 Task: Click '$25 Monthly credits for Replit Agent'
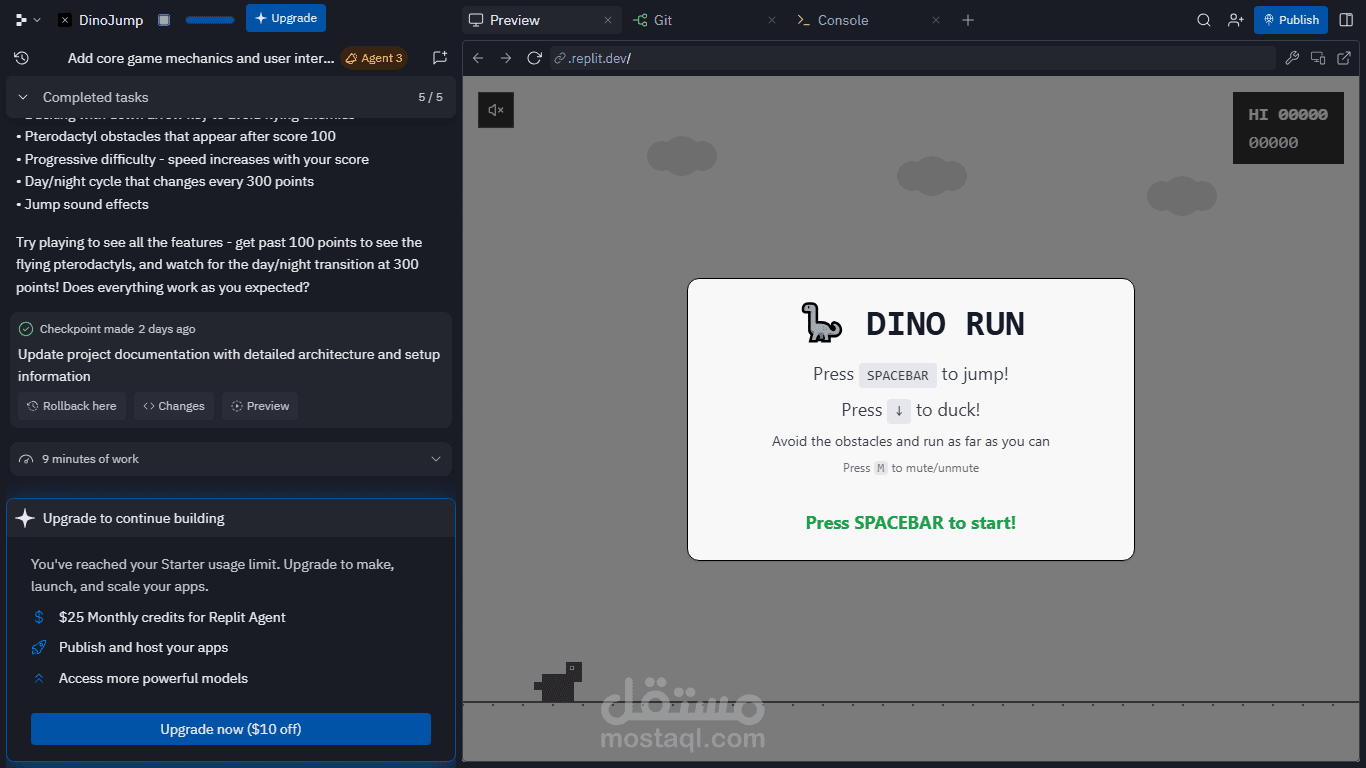pos(172,617)
